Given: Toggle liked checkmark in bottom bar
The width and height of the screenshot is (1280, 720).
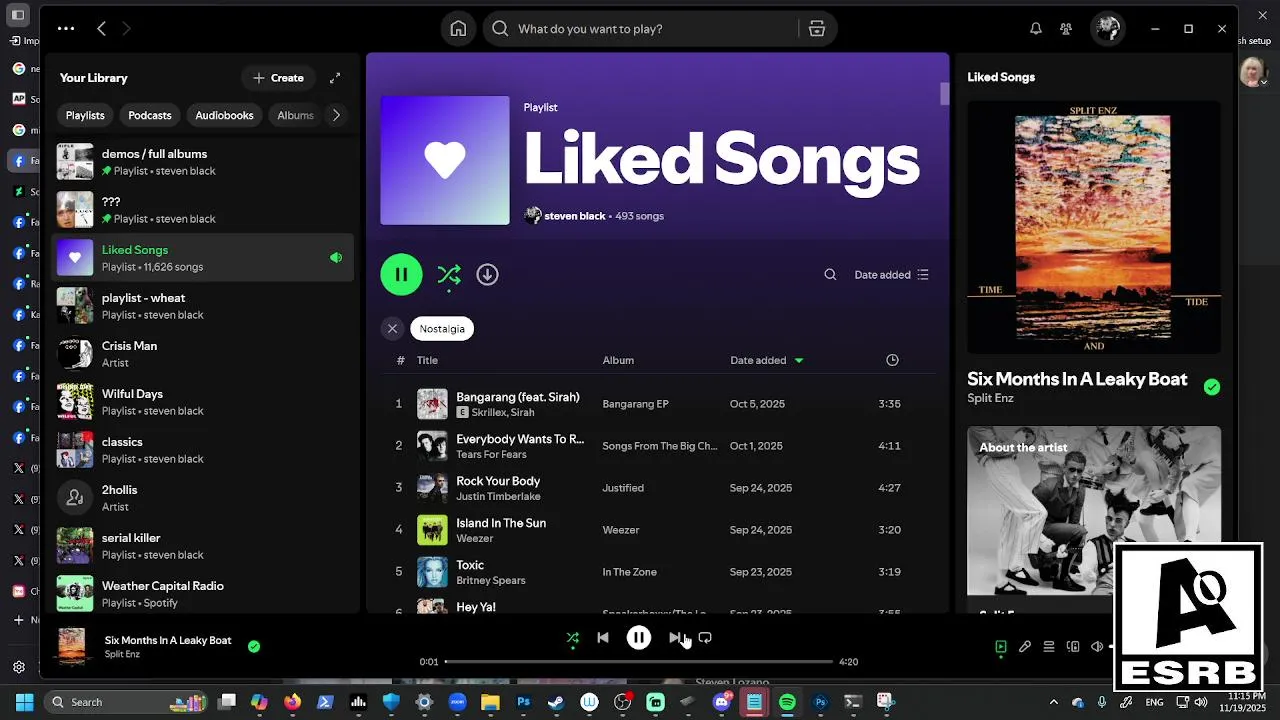Looking at the screenshot, I should 254,646.
